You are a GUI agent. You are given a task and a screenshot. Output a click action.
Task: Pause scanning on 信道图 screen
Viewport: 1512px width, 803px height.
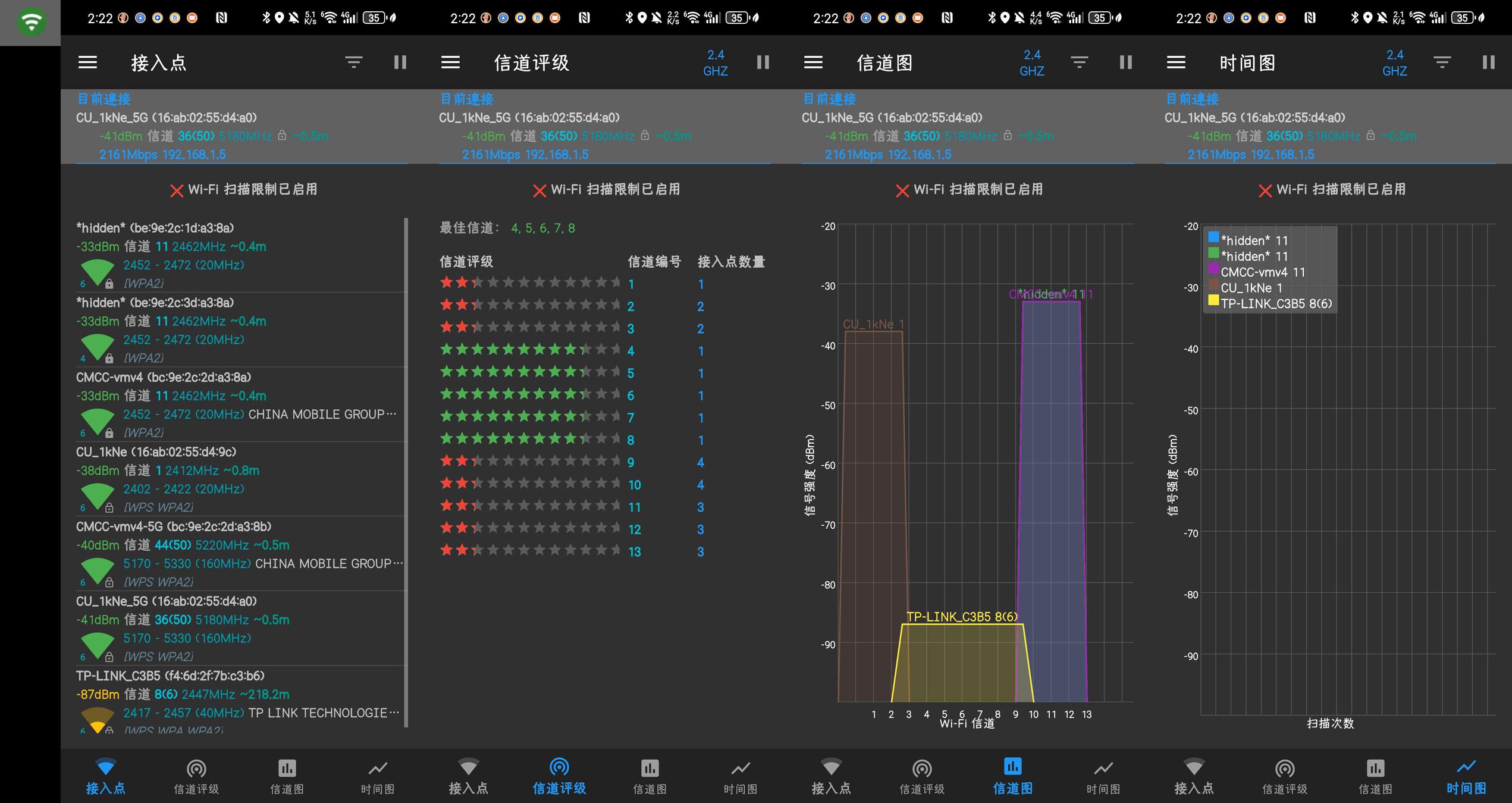pos(1126,62)
